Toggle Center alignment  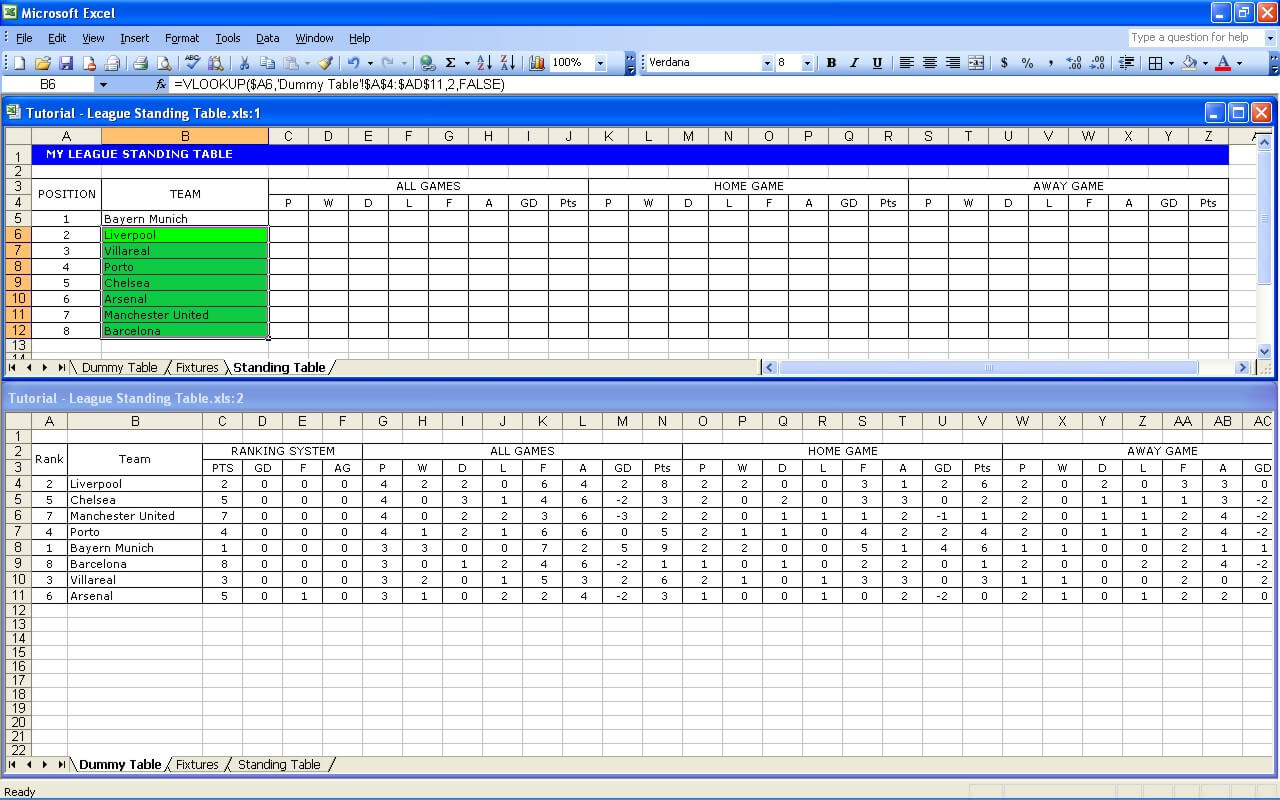929,63
